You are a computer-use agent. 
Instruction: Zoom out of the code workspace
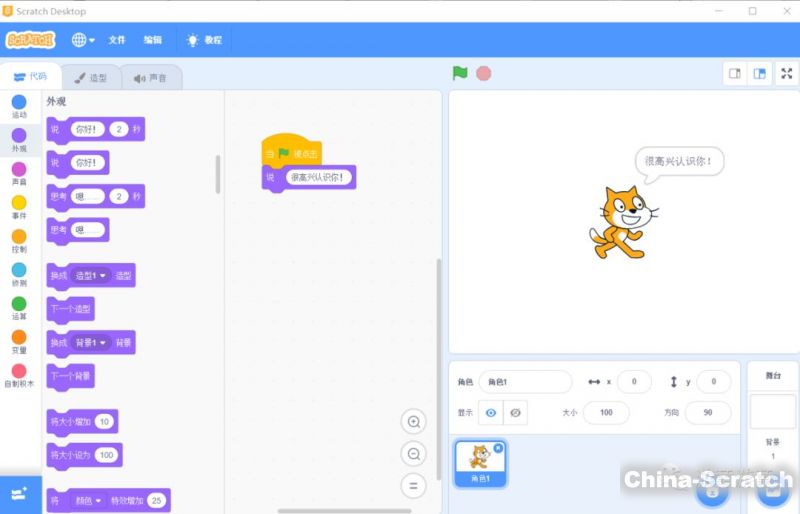point(413,454)
